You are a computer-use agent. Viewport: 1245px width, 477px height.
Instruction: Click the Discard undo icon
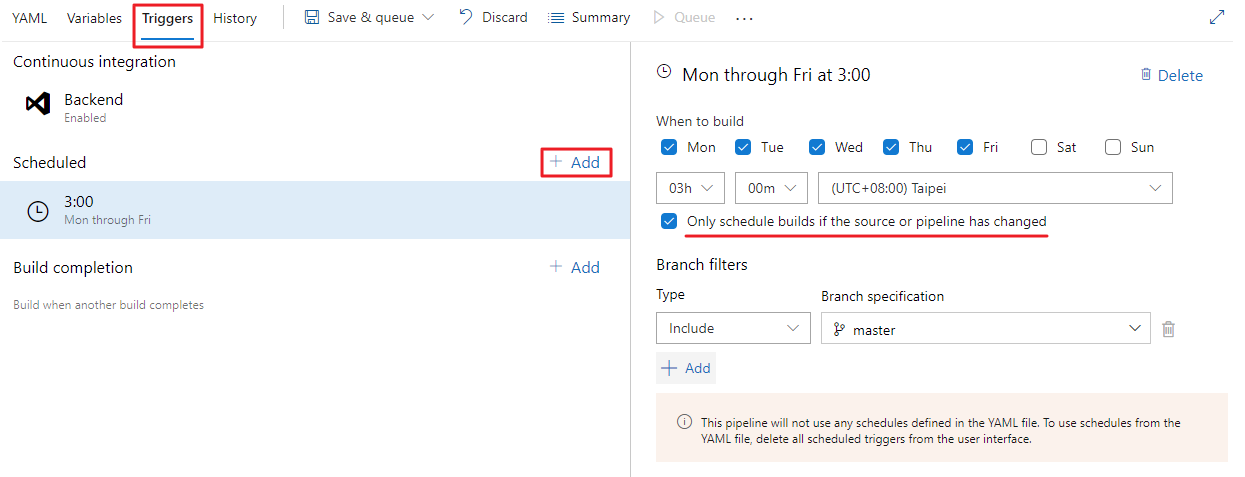tap(466, 17)
